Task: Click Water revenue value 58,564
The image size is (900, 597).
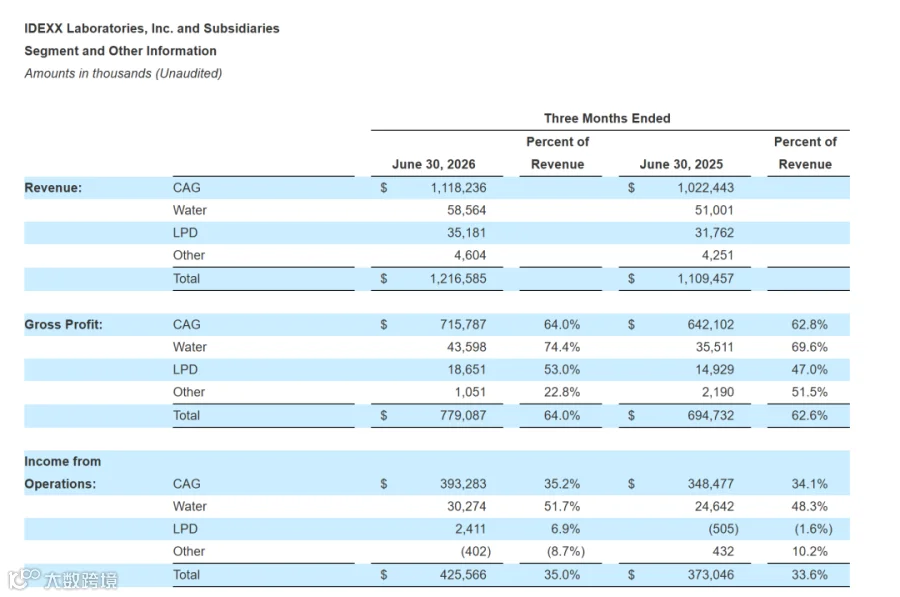Action: point(466,210)
